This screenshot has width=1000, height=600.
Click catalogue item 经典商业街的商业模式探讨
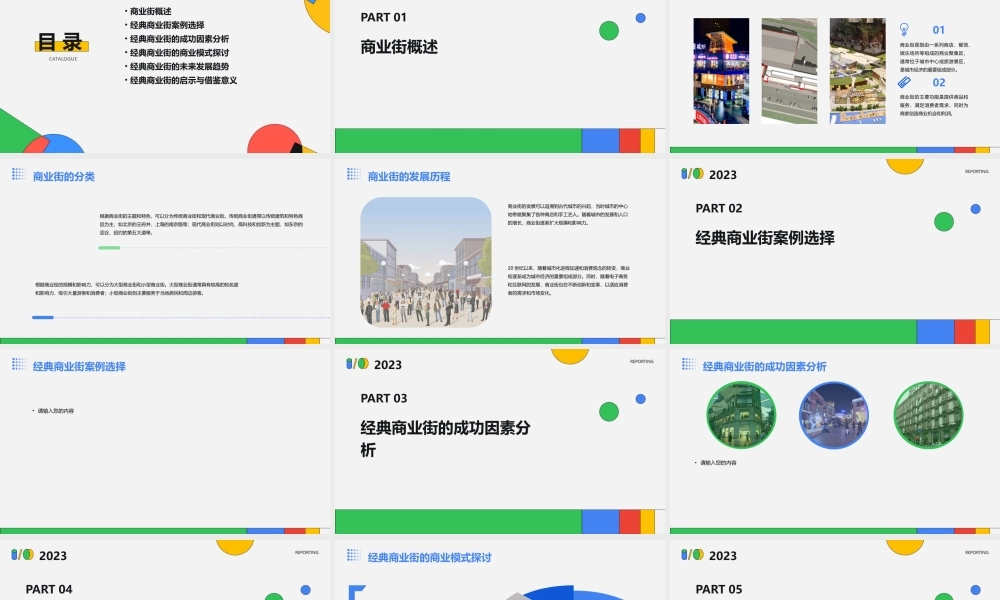tap(179, 53)
